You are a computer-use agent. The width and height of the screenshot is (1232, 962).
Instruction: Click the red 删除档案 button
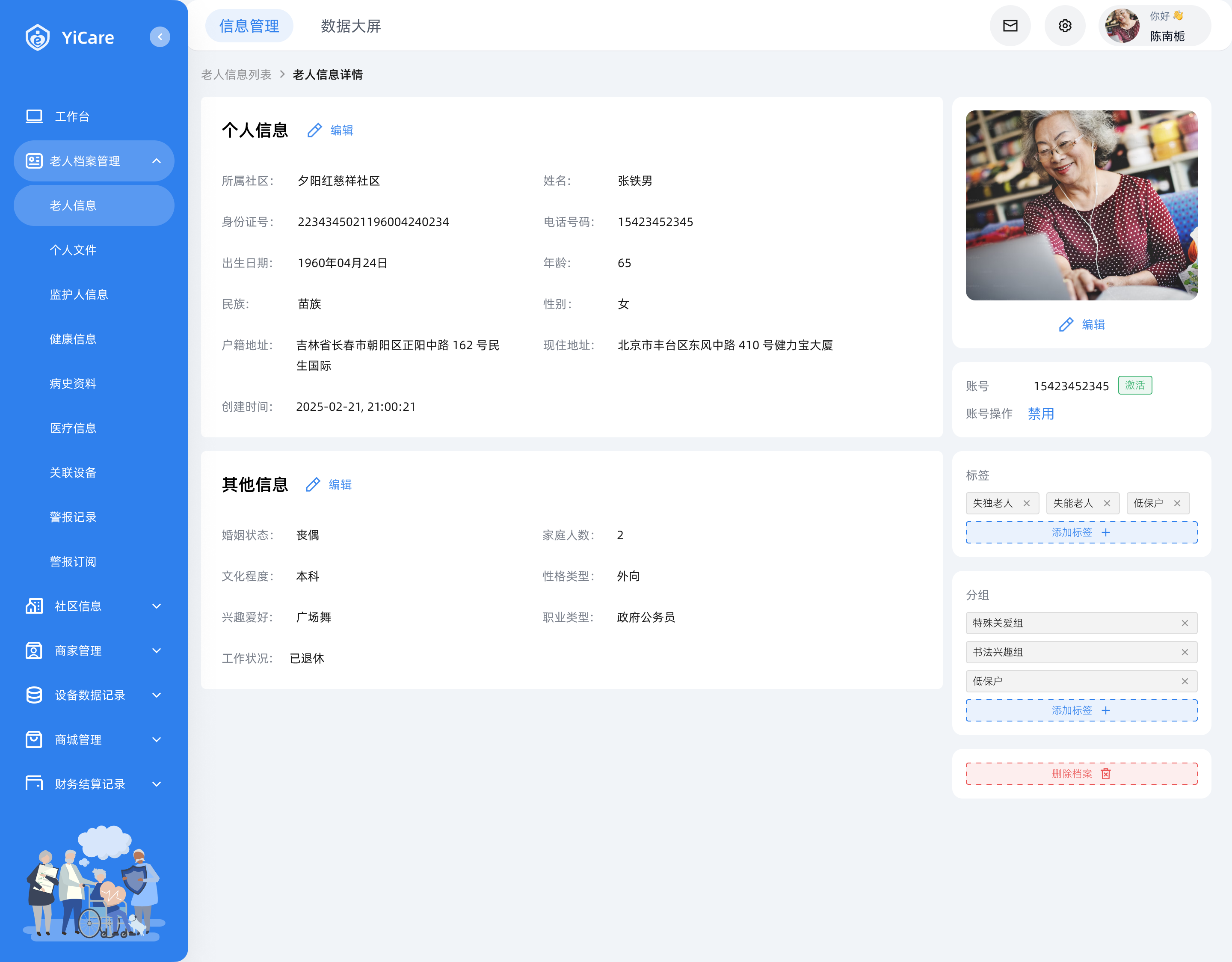click(x=1081, y=774)
